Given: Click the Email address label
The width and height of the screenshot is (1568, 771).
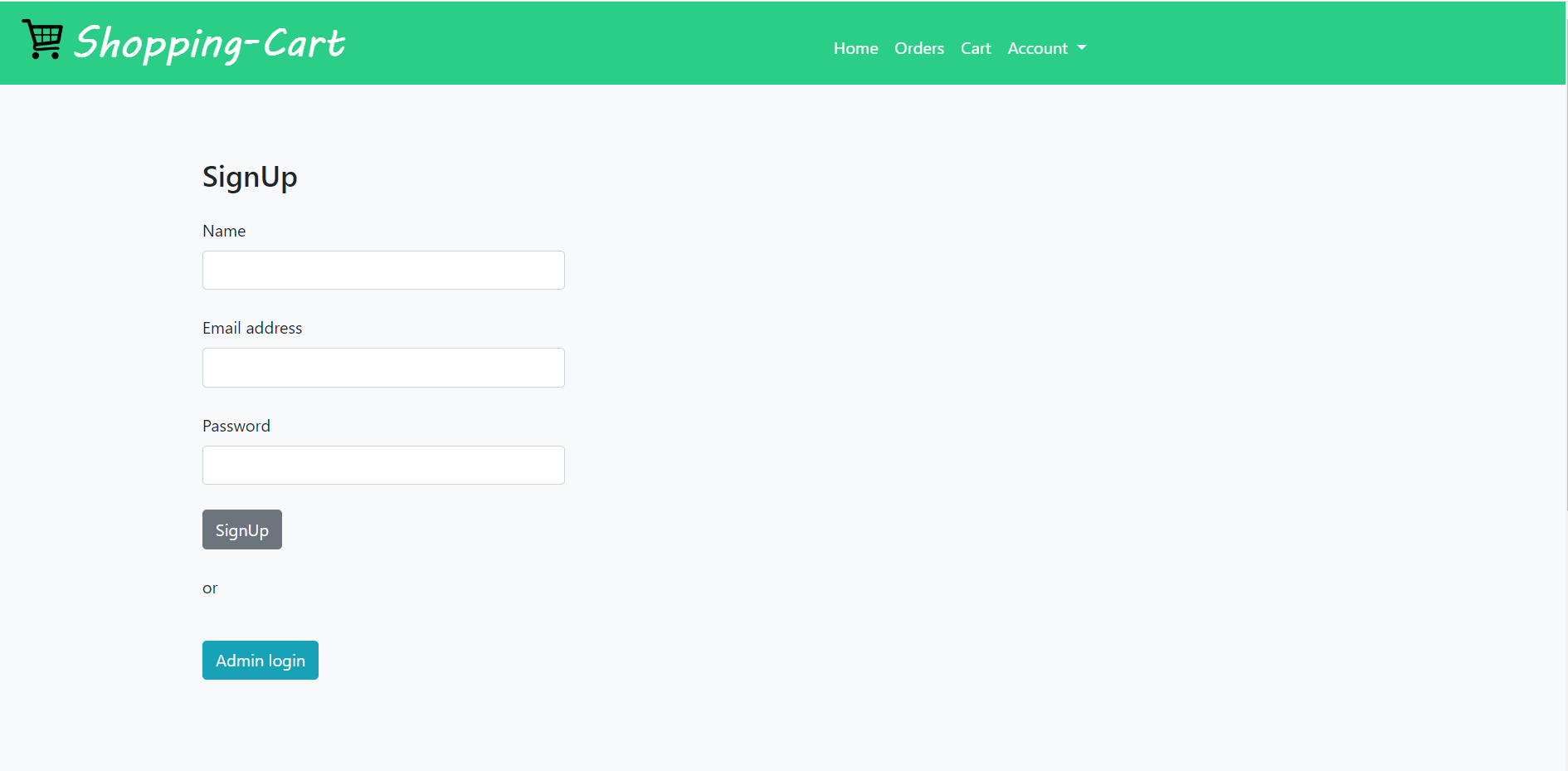Looking at the screenshot, I should (x=252, y=328).
